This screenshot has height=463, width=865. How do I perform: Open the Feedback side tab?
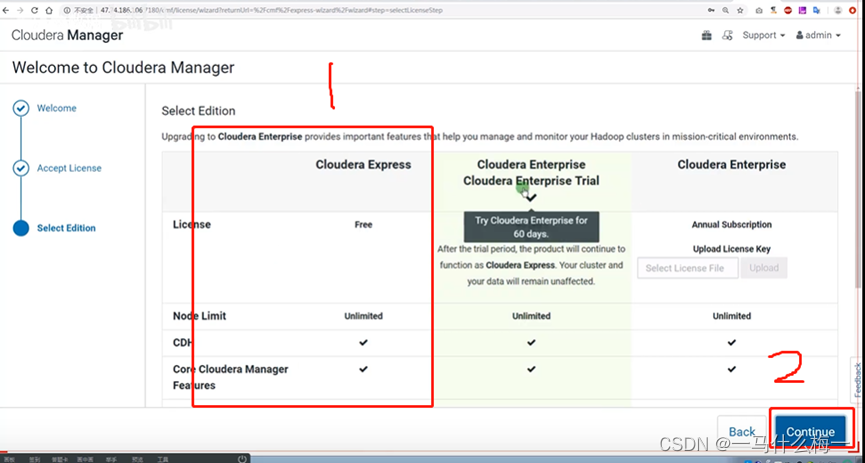pyautogui.click(x=857, y=380)
